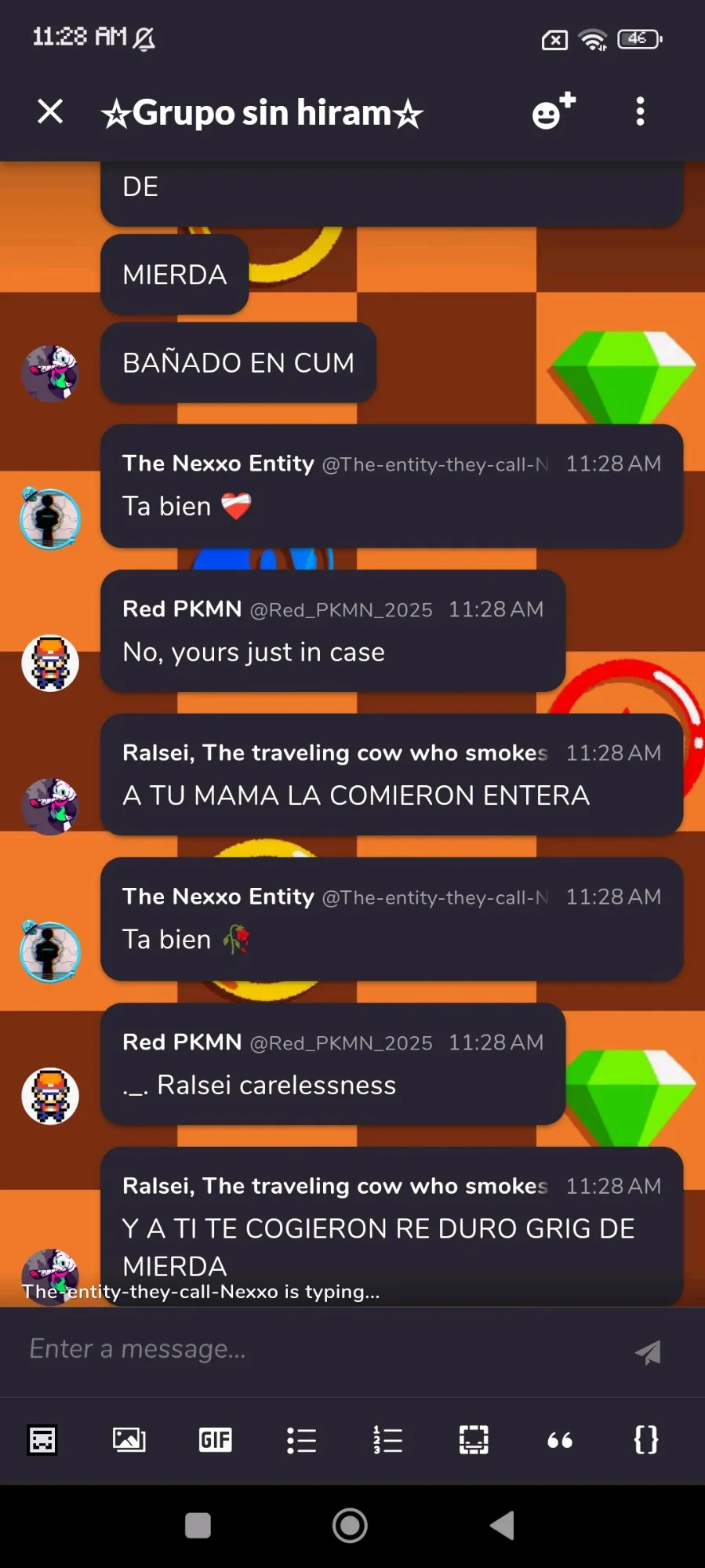705x1568 pixels.
Task: Select the spoiler frame icon
Action: pos(474,1439)
